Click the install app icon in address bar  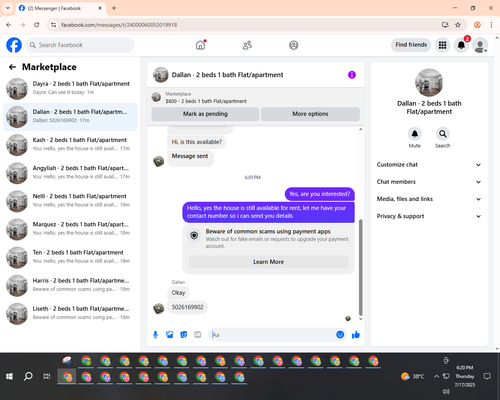445,25
